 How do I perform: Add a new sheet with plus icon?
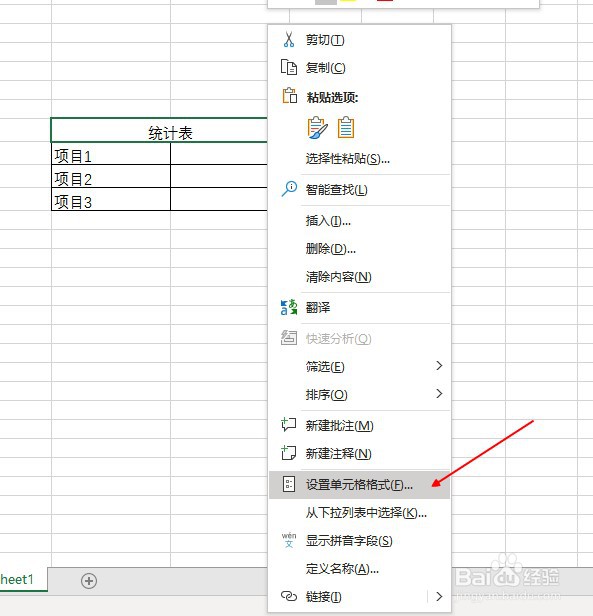tap(89, 581)
